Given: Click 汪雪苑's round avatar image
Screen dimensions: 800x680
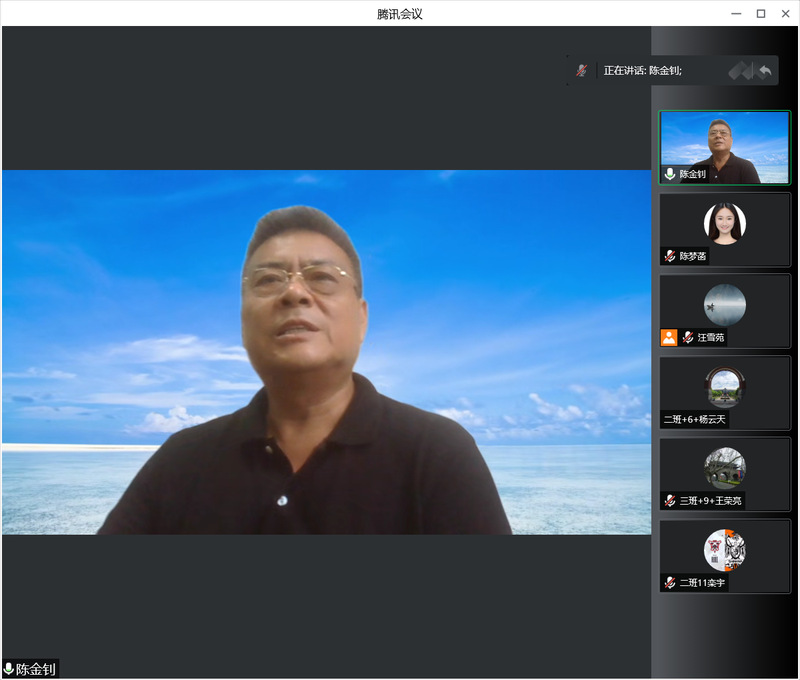Looking at the screenshot, I should click(x=724, y=304).
